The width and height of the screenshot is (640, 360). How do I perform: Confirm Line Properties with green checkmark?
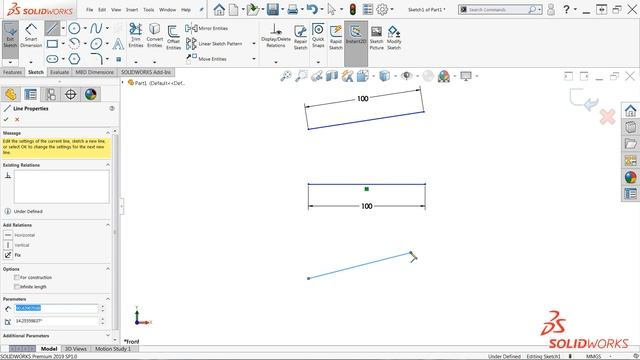click(6, 120)
